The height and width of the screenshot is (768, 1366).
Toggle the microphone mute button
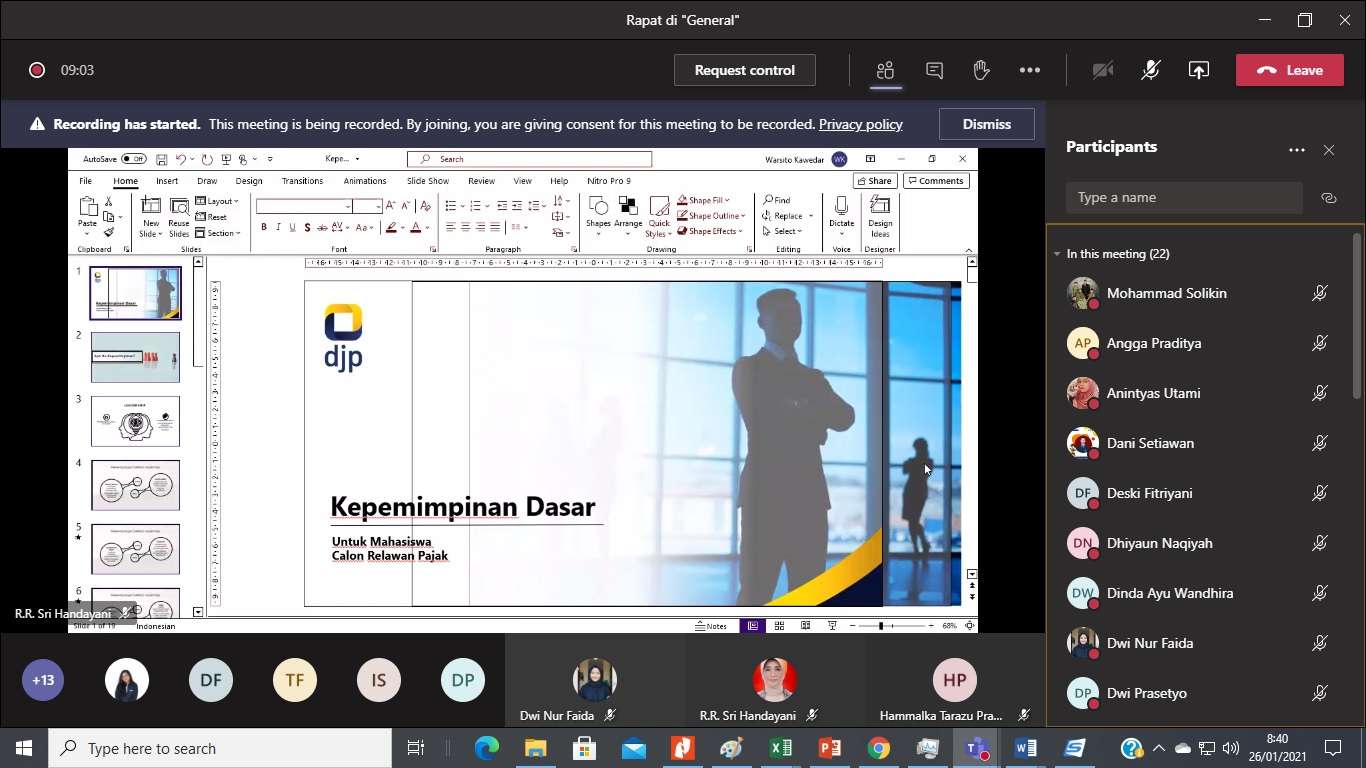tap(1151, 70)
